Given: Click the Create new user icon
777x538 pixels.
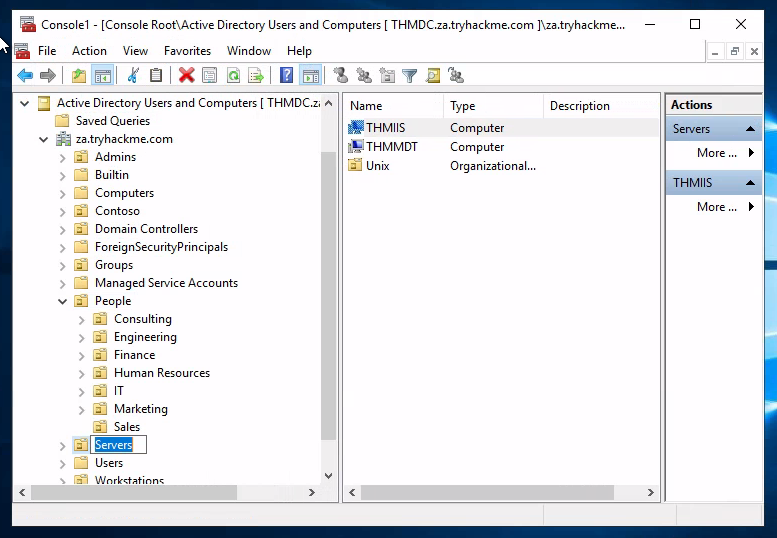Looking at the screenshot, I should tap(341, 75).
